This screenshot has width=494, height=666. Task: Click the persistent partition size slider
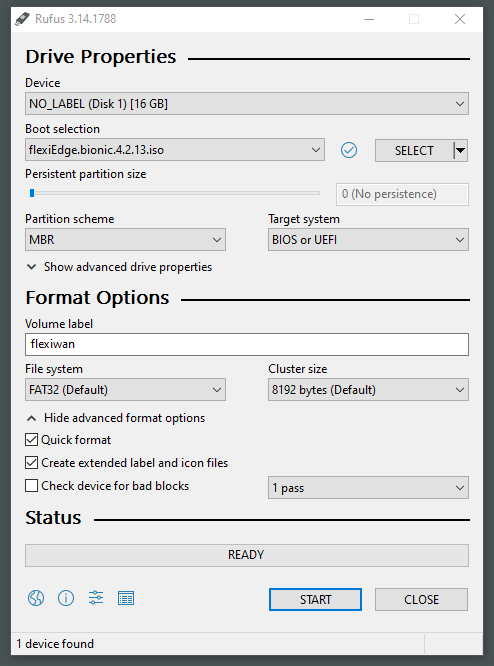[173, 193]
